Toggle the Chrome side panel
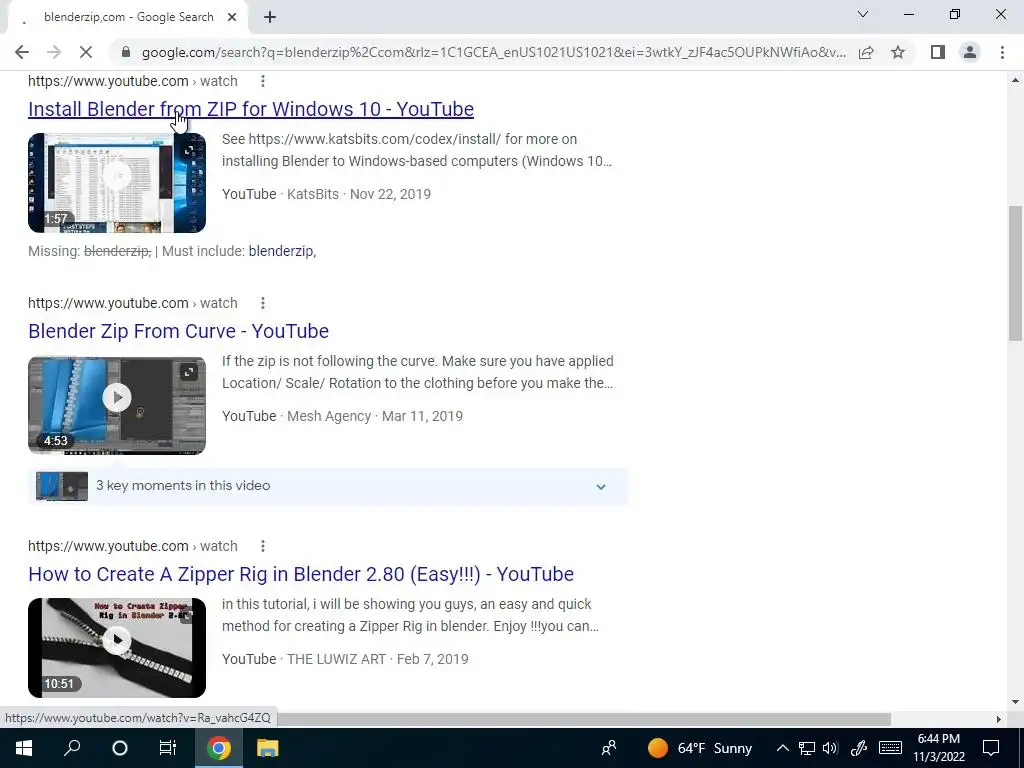The height and width of the screenshot is (768, 1024). click(938, 52)
